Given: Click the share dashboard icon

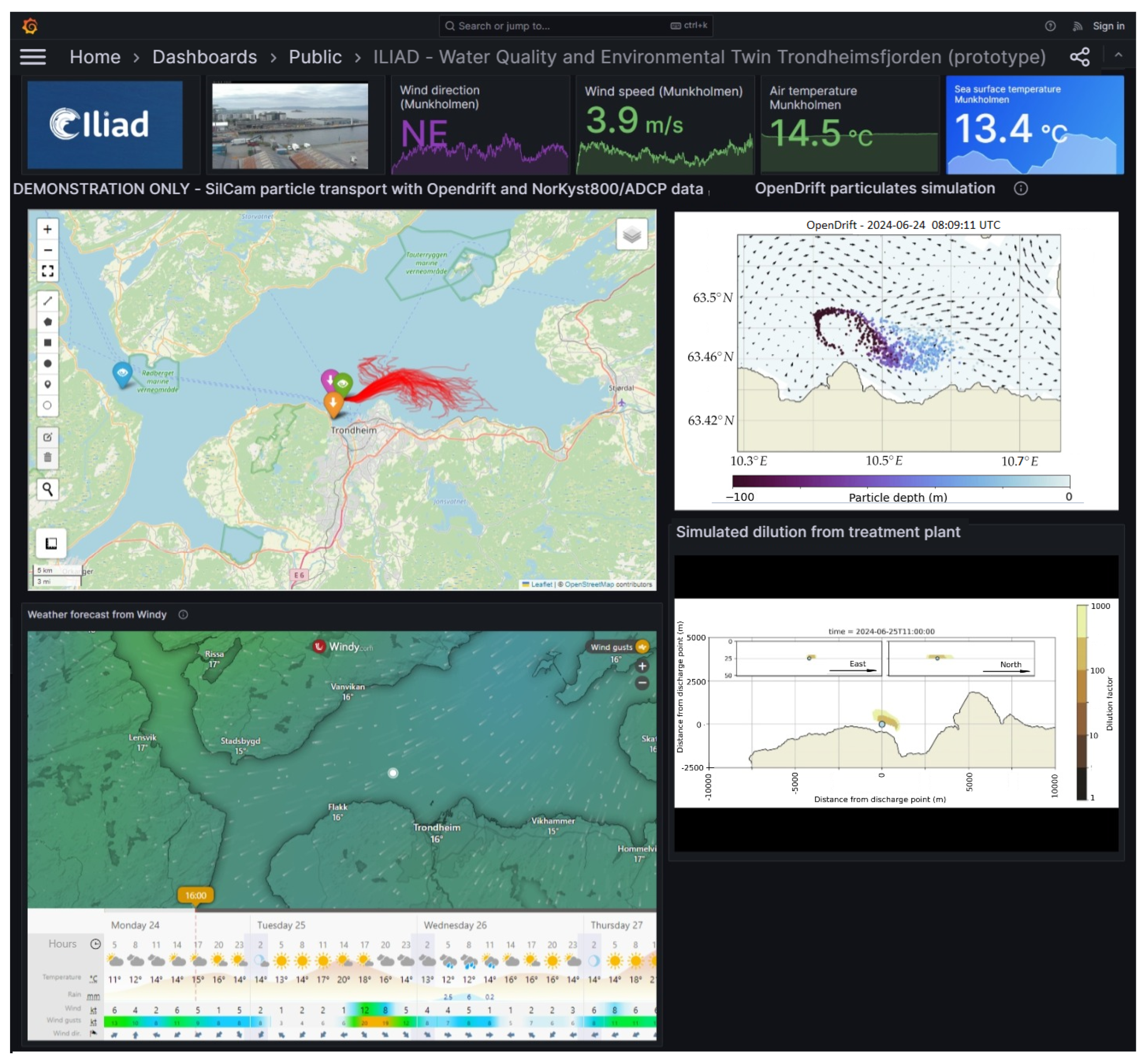Looking at the screenshot, I should [1079, 57].
